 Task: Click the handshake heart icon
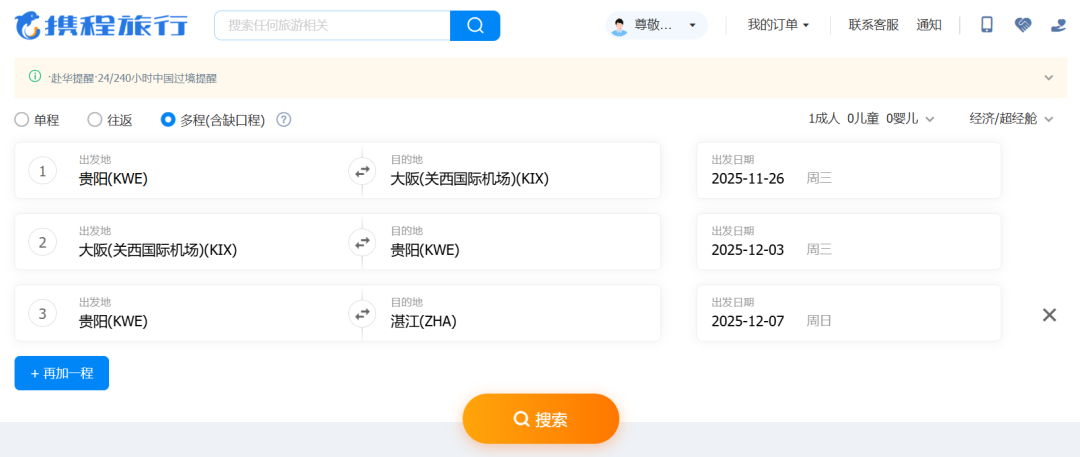[1023, 25]
